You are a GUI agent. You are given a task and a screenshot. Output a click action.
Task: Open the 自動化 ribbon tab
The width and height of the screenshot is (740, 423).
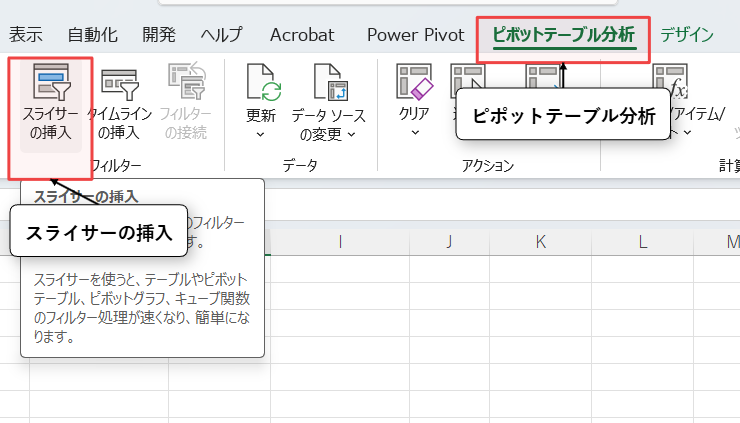point(92,35)
